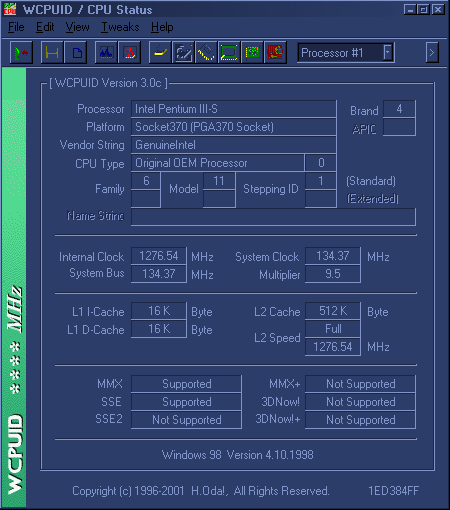Click the red circuit board icon
Screen dimensions: 450x510
click(x=275, y=52)
